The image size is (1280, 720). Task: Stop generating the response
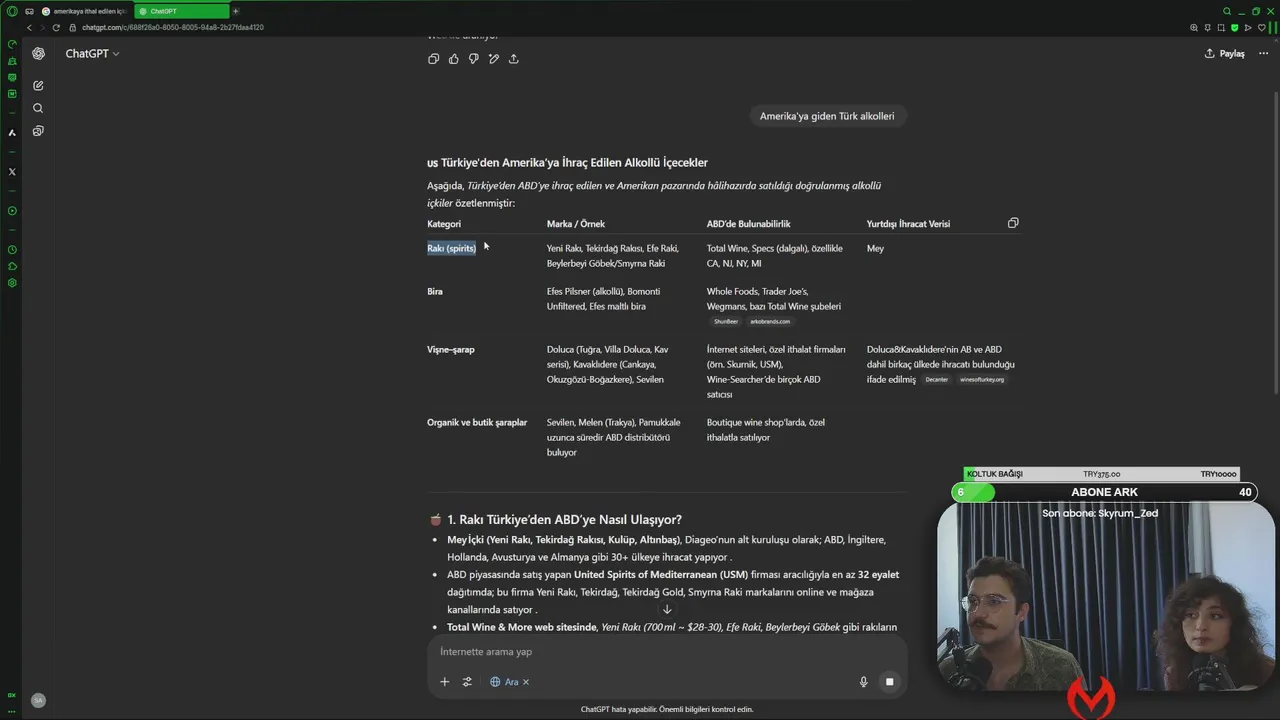(x=889, y=682)
